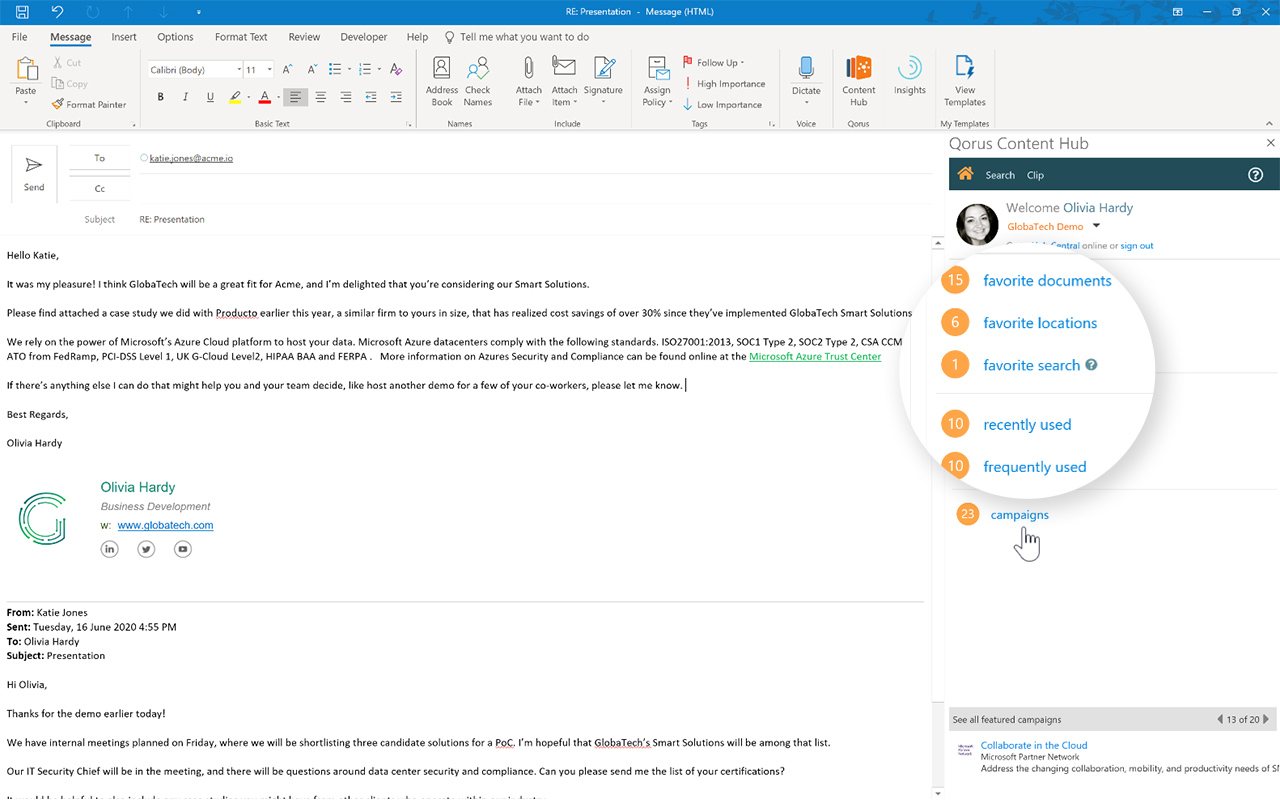Increase the font size

(x=287, y=69)
